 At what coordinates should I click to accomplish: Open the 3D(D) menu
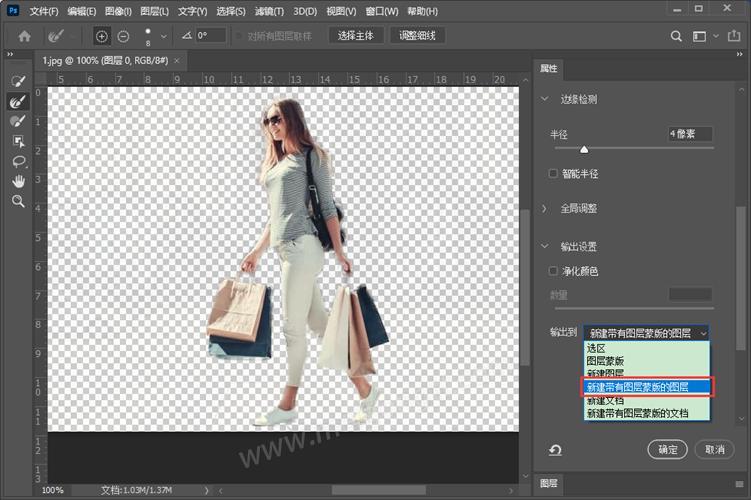(305, 11)
